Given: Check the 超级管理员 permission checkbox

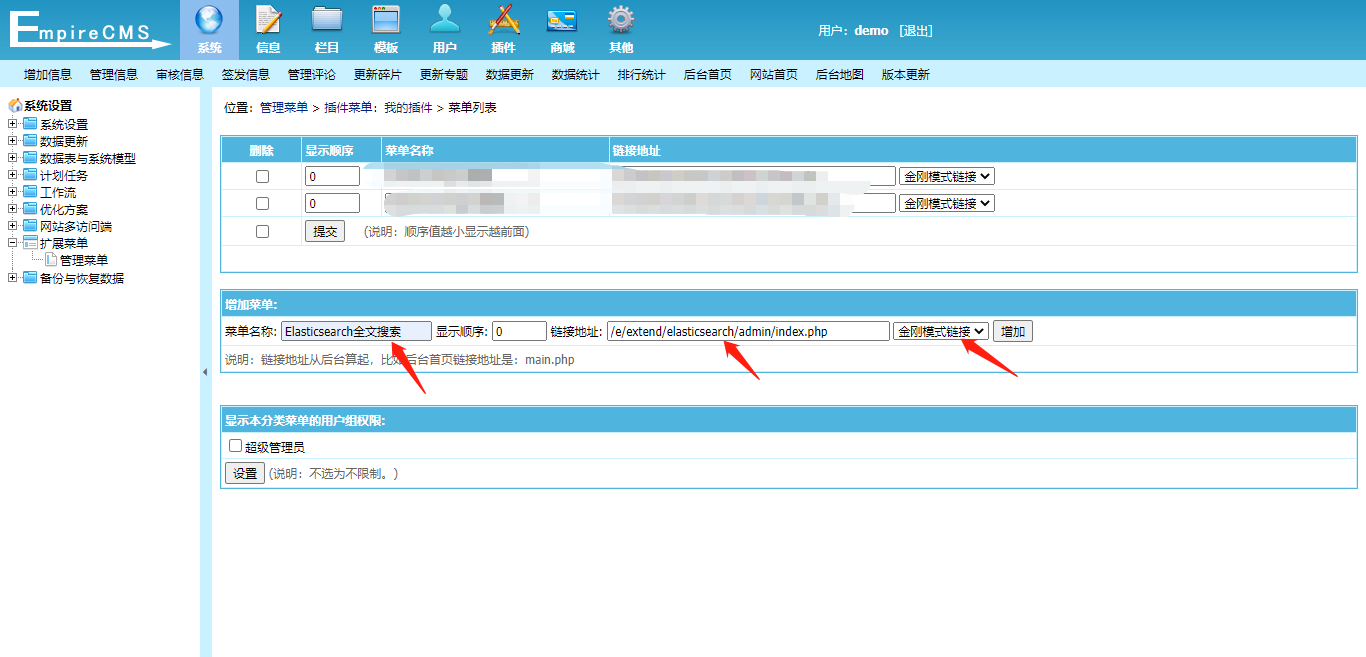Looking at the screenshot, I should pos(235,446).
